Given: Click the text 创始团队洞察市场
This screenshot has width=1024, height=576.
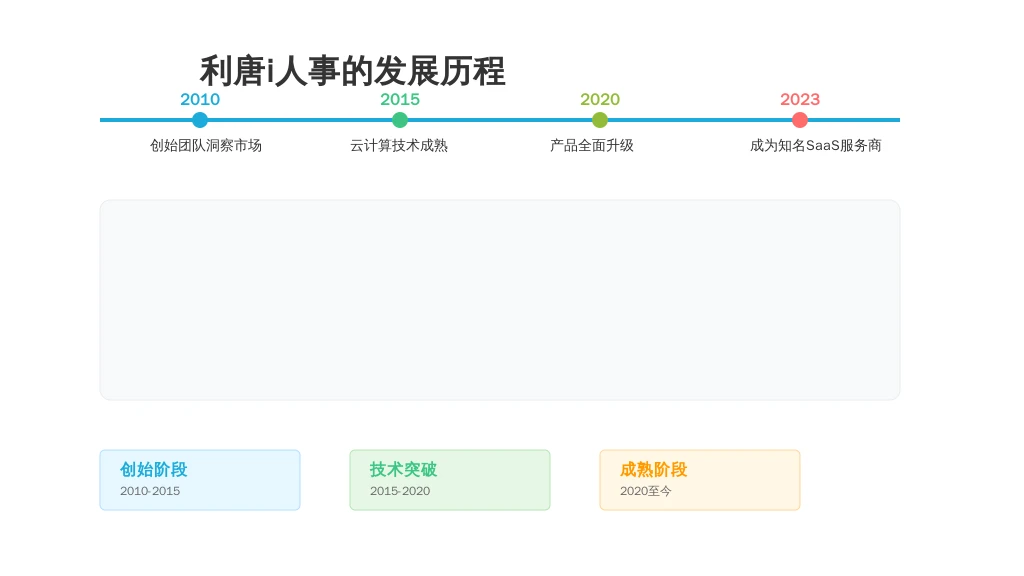Looking at the screenshot, I should point(206,145).
